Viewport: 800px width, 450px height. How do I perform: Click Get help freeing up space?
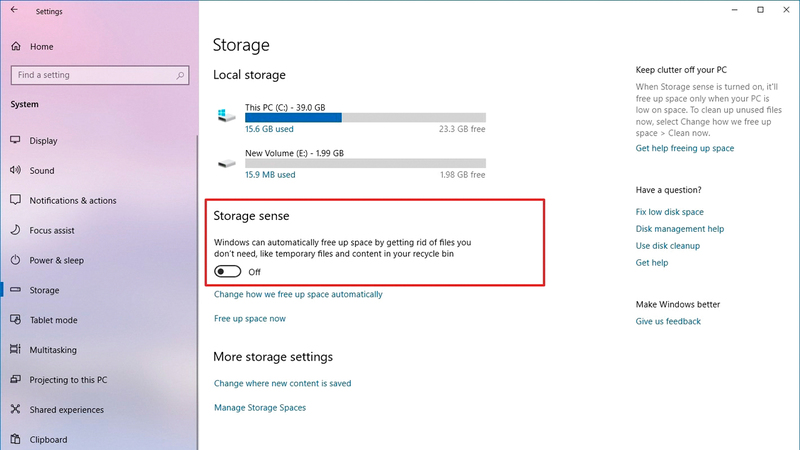tap(685, 149)
